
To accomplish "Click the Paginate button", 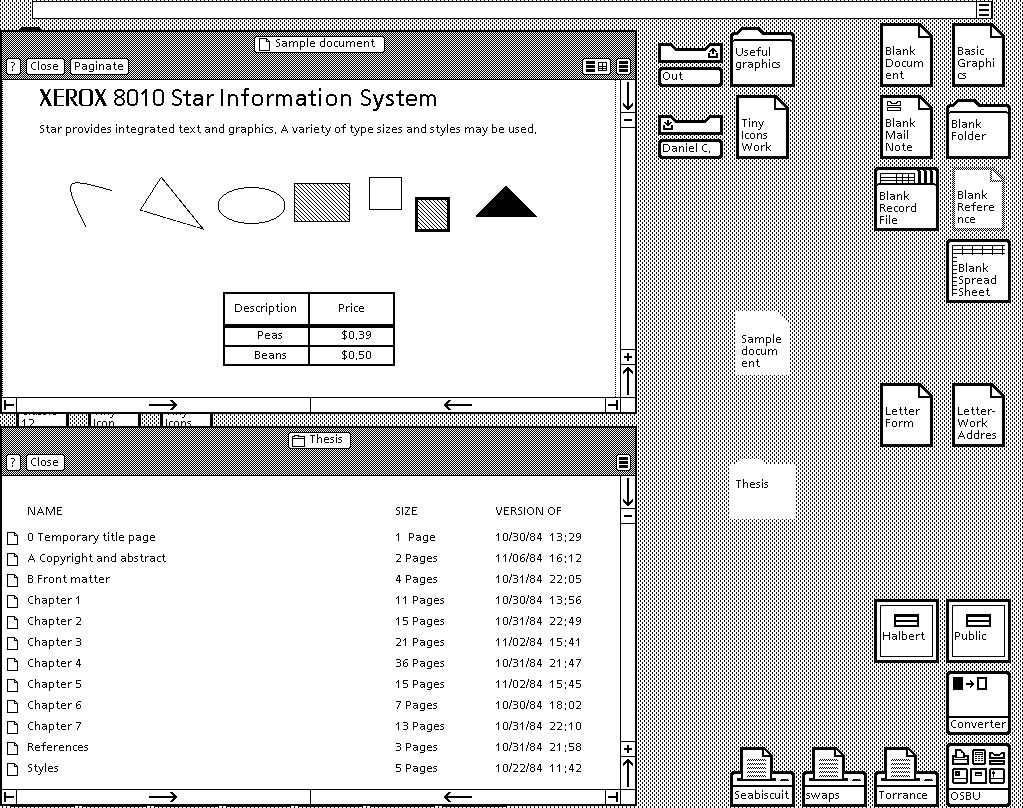I will 98,65.
